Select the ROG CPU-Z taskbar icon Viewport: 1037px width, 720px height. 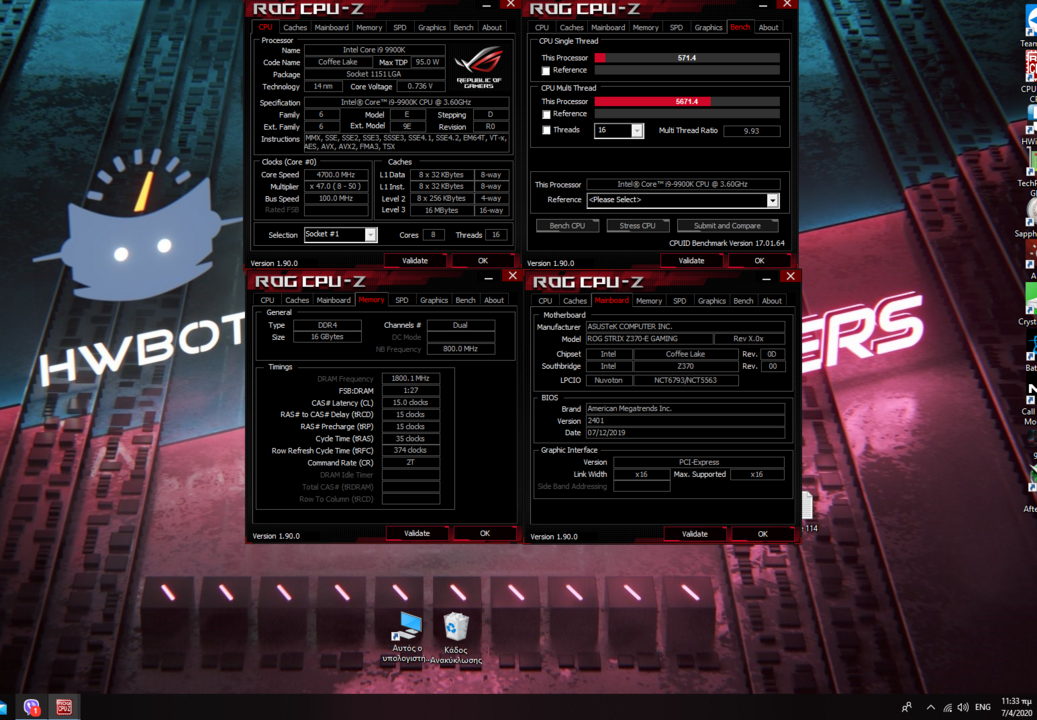pos(64,707)
